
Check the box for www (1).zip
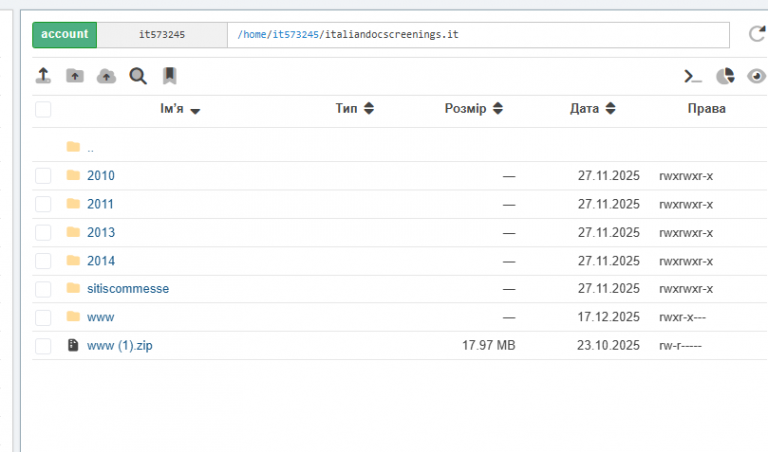point(43,346)
